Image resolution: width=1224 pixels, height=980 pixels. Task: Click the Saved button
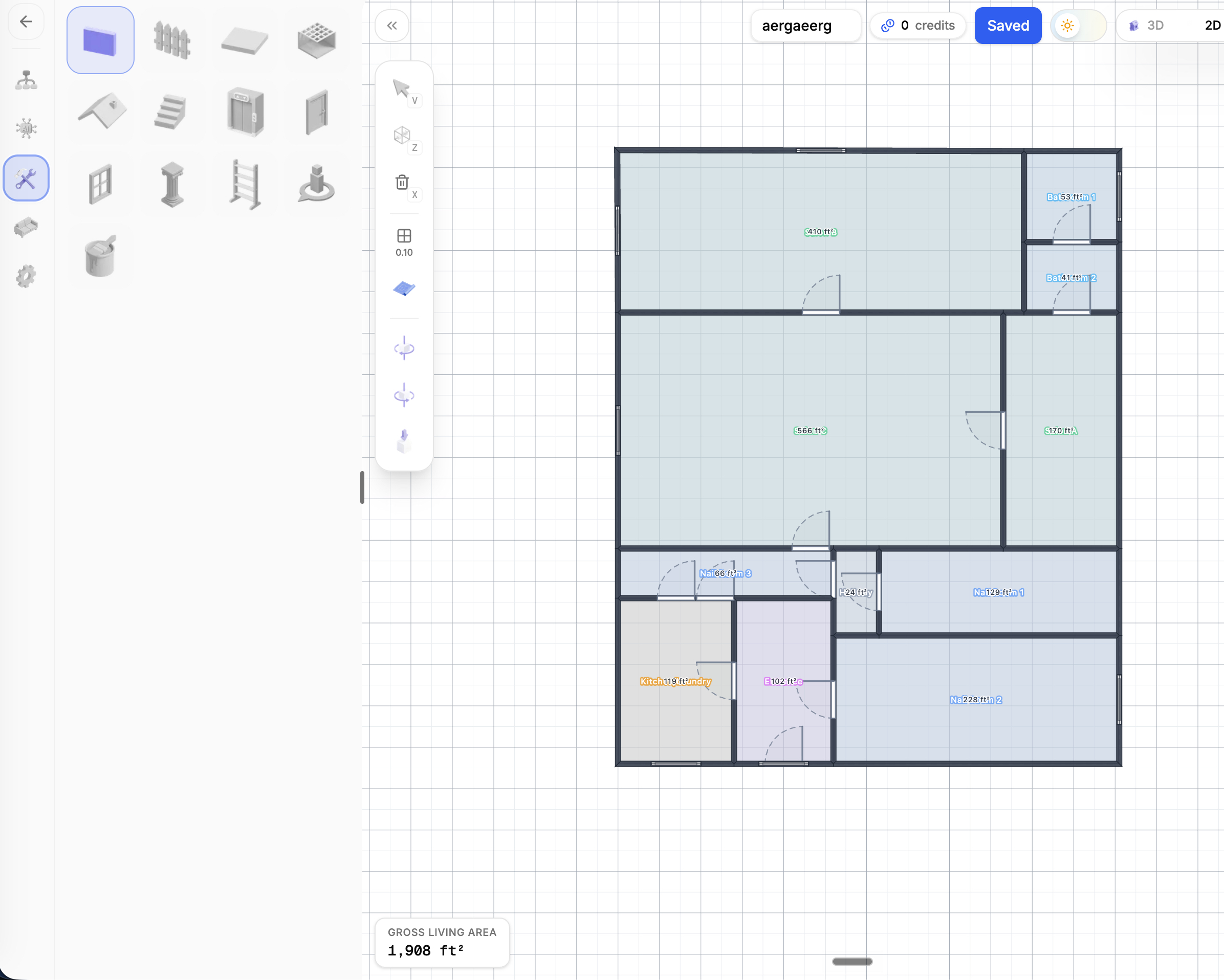pos(1008,26)
